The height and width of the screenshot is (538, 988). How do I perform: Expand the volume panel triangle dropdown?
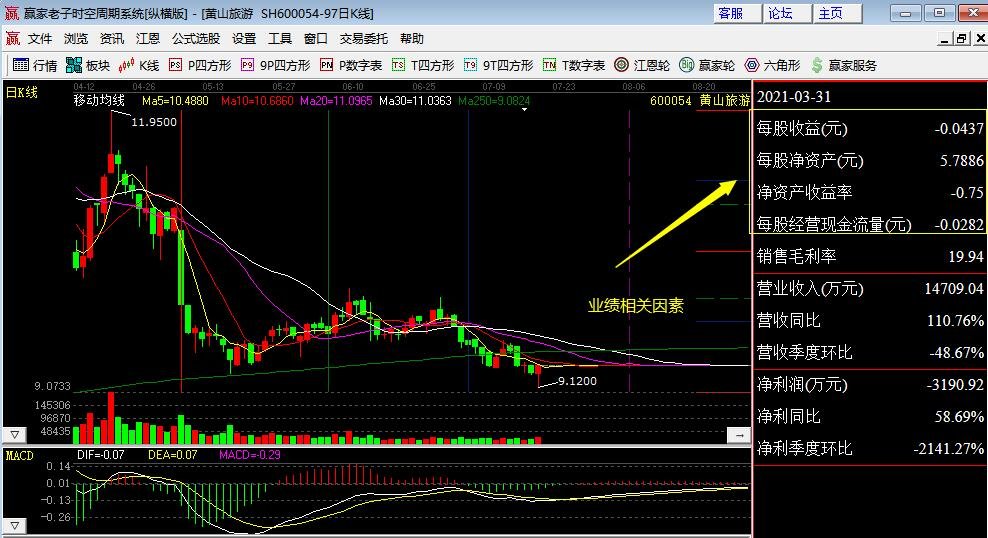tap(14, 435)
